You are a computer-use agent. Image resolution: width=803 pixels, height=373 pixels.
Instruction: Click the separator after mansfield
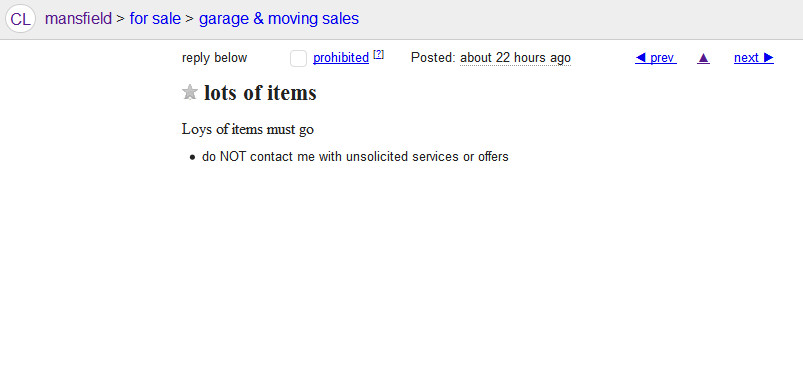121,19
